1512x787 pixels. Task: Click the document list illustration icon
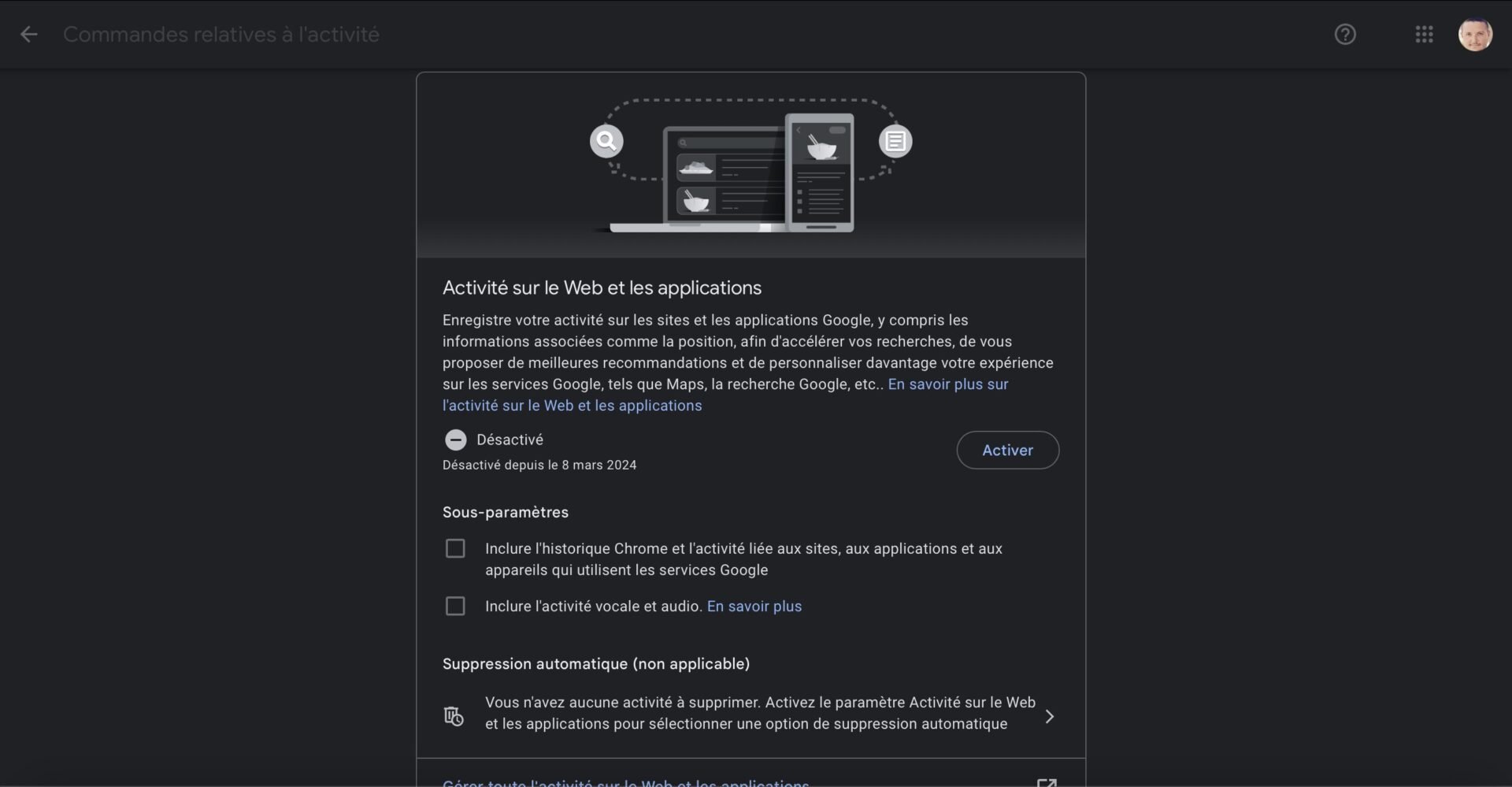point(895,141)
